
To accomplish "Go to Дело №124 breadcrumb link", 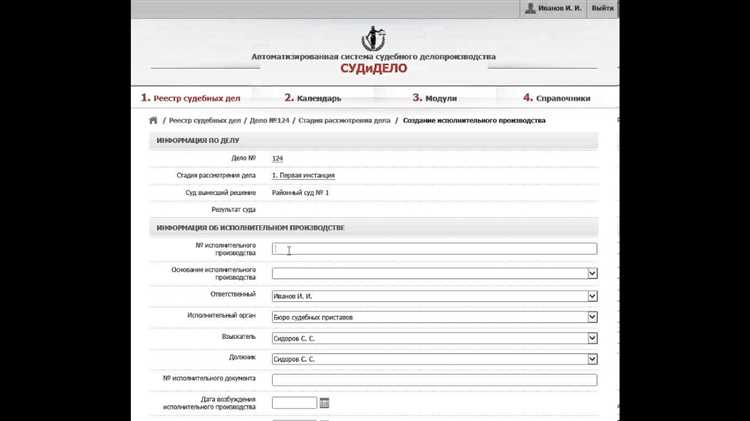I will (x=269, y=121).
